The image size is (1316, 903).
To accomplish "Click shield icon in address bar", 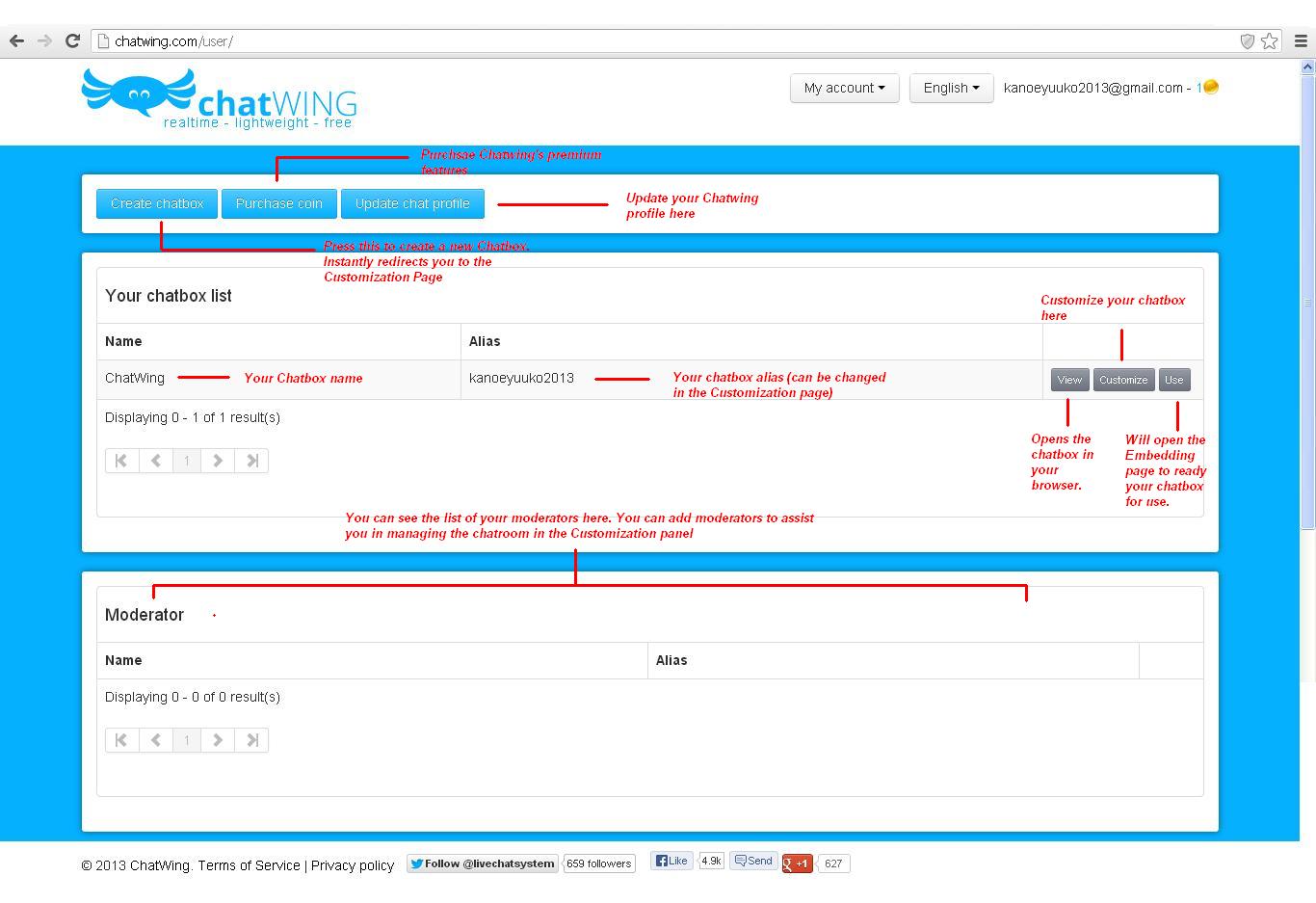I will [1247, 40].
